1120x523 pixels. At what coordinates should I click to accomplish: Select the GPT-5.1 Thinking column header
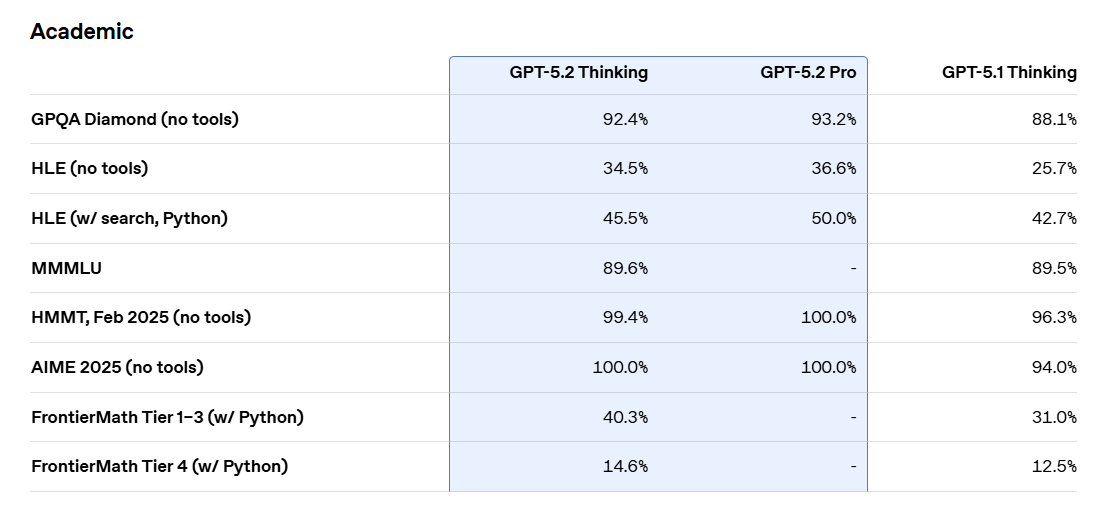1009,72
